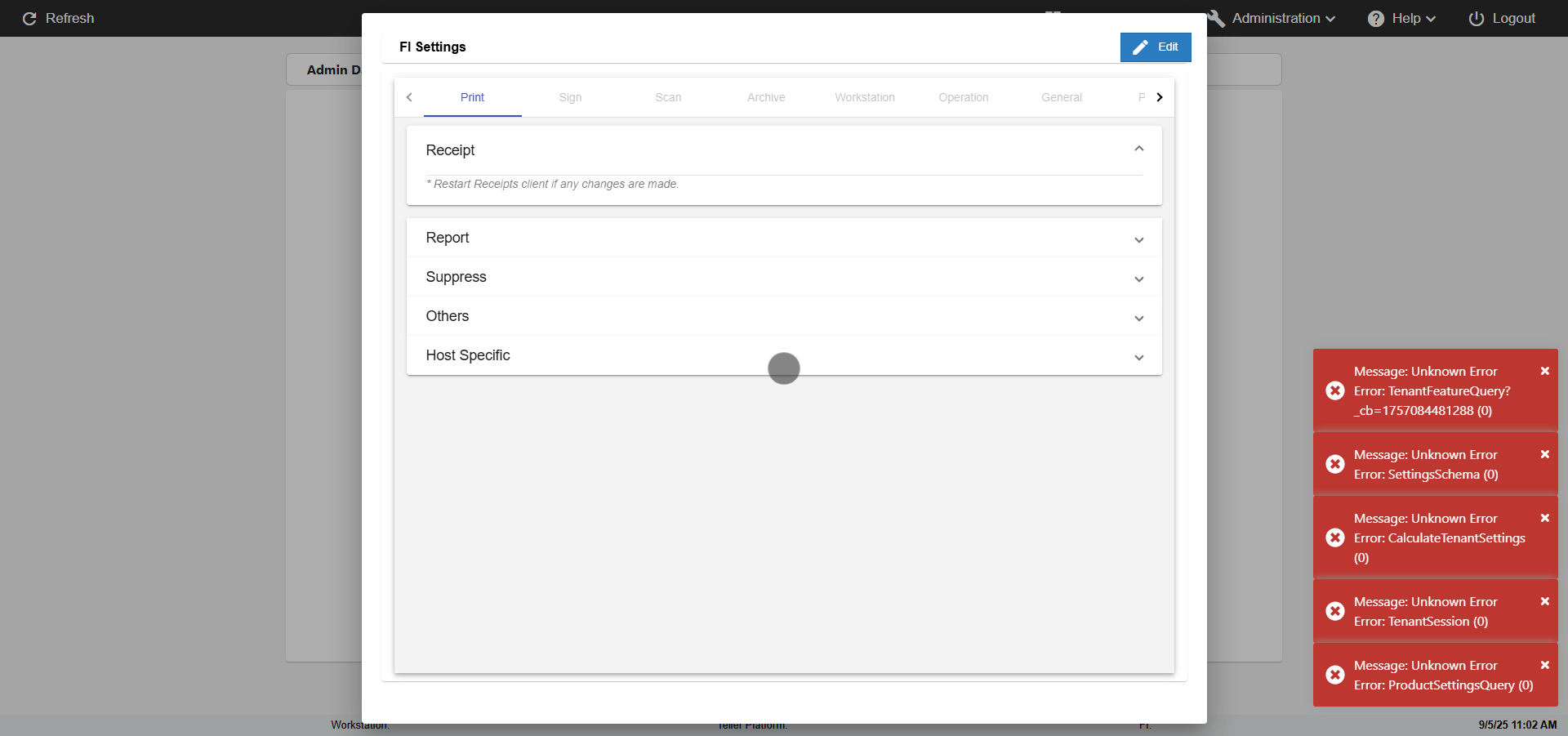Dismiss the TenantSession error notification
Viewport: 1568px width, 736px height.
(1545, 601)
